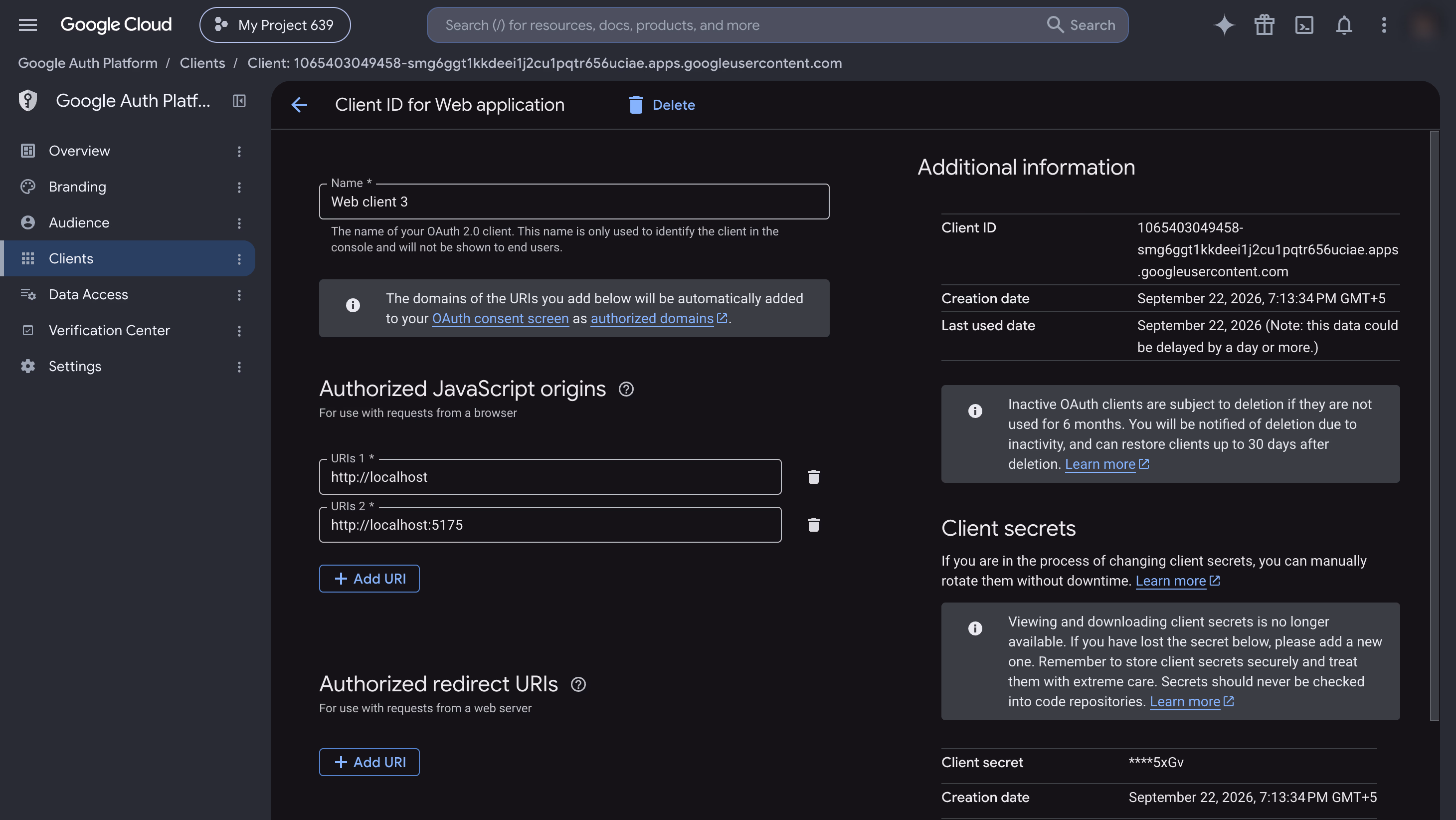1456x820 pixels.
Task: Open help for Authorized JavaScript origins
Action: coord(626,389)
